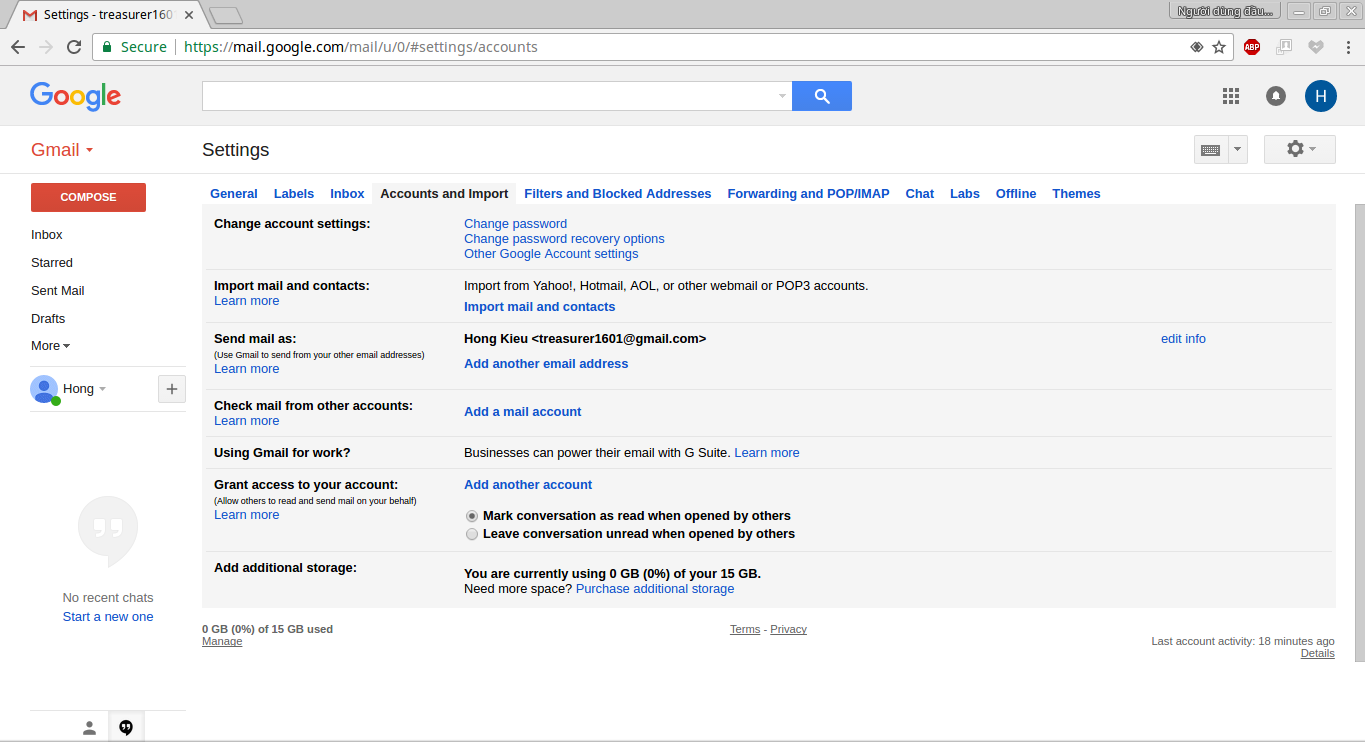Expand the More labels list
The image size is (1365, 742).
pyautogui.click(x=50, y=346)
